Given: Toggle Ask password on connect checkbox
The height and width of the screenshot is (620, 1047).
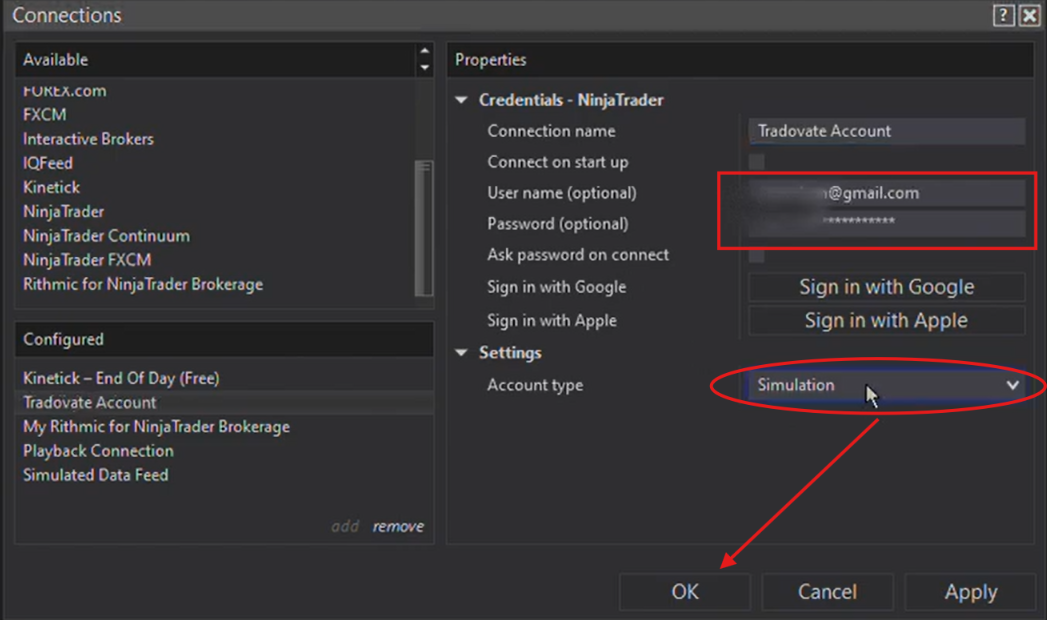Looking at the screenshot, I should pyautogui.click(x=757, y=255).
